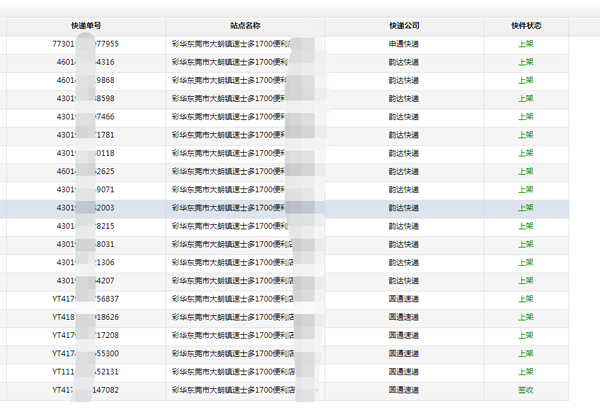
Task: Select YT tracking number ending in 18626
Action: pos(86,317)
